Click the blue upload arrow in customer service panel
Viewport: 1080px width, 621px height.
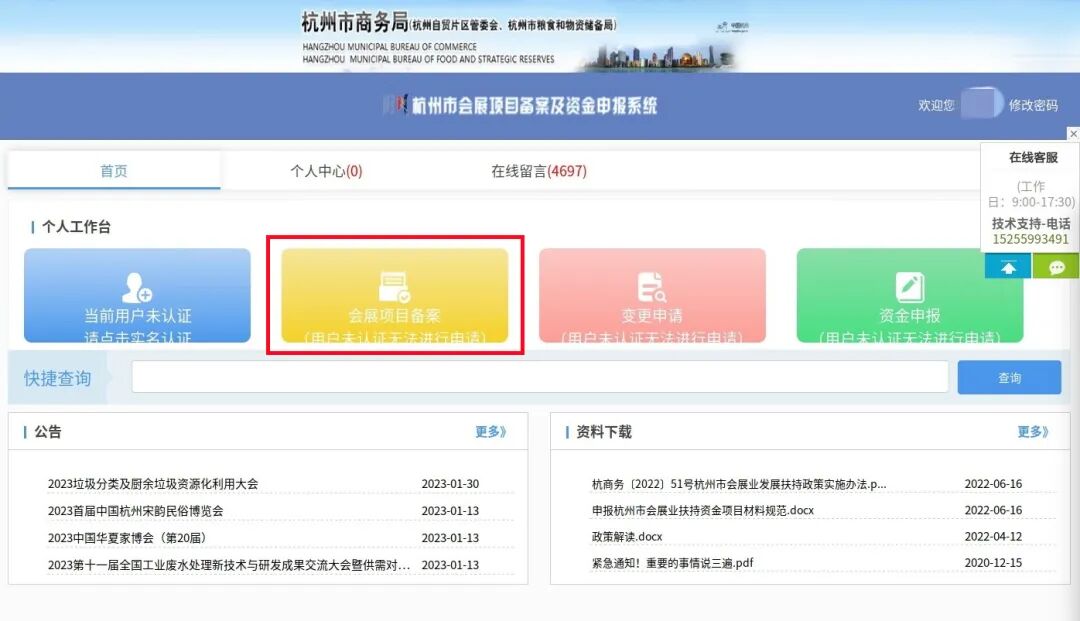[x=1007, y=266]
